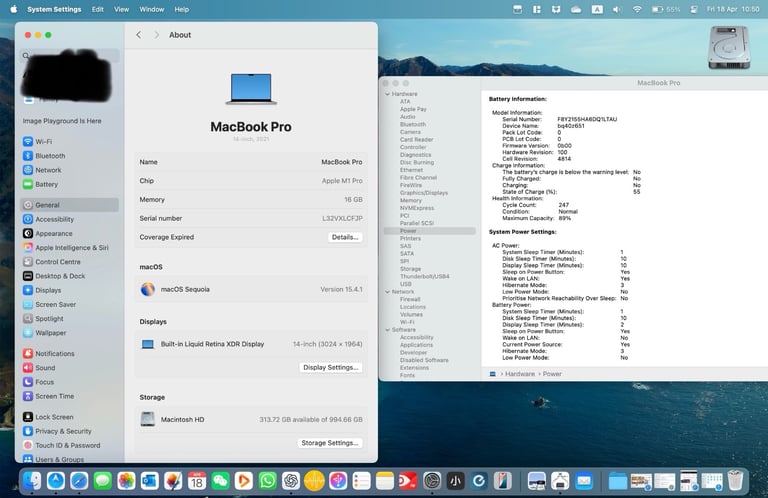Select Graphics/Displays in System Information sidebar
The height and width of the screenshot is (498, 768).
pos(424,193)
